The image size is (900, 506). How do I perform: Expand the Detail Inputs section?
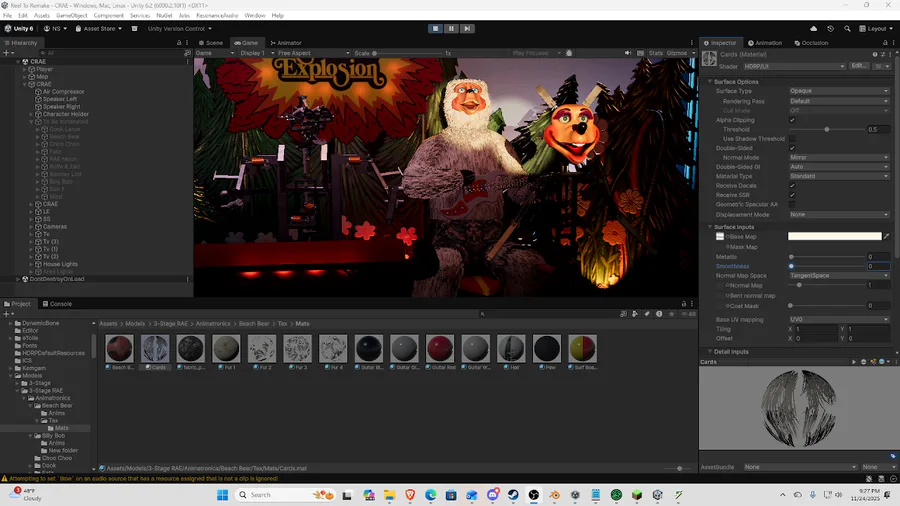pos(710,352)
